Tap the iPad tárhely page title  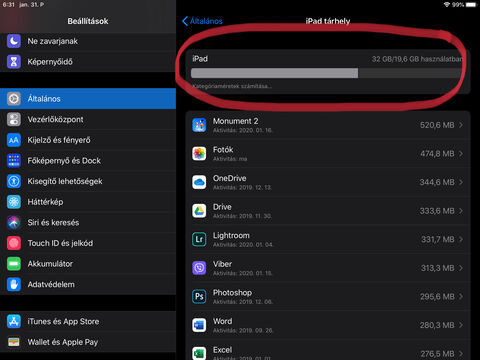[328, 21]
